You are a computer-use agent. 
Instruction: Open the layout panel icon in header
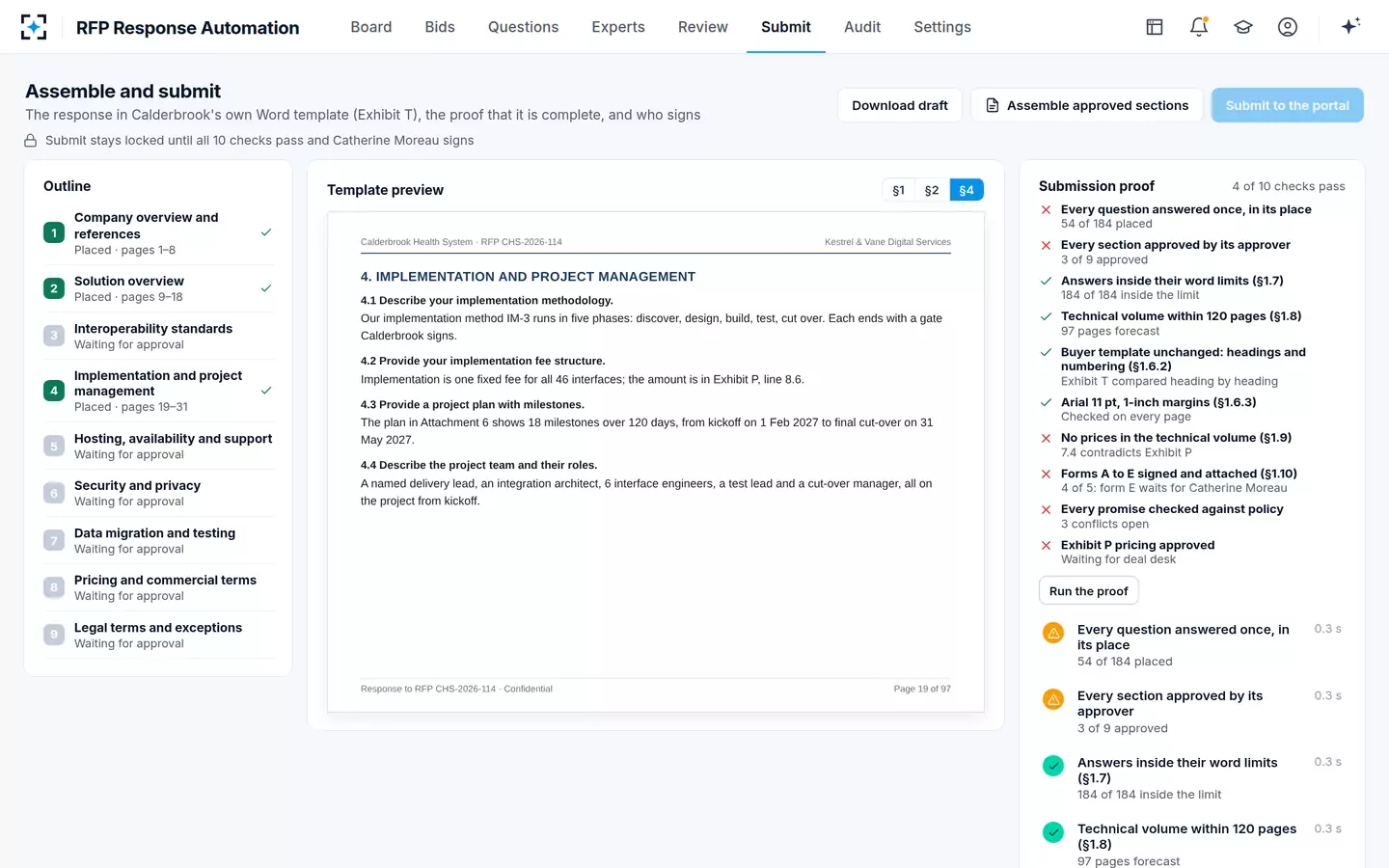point(1155,27)
